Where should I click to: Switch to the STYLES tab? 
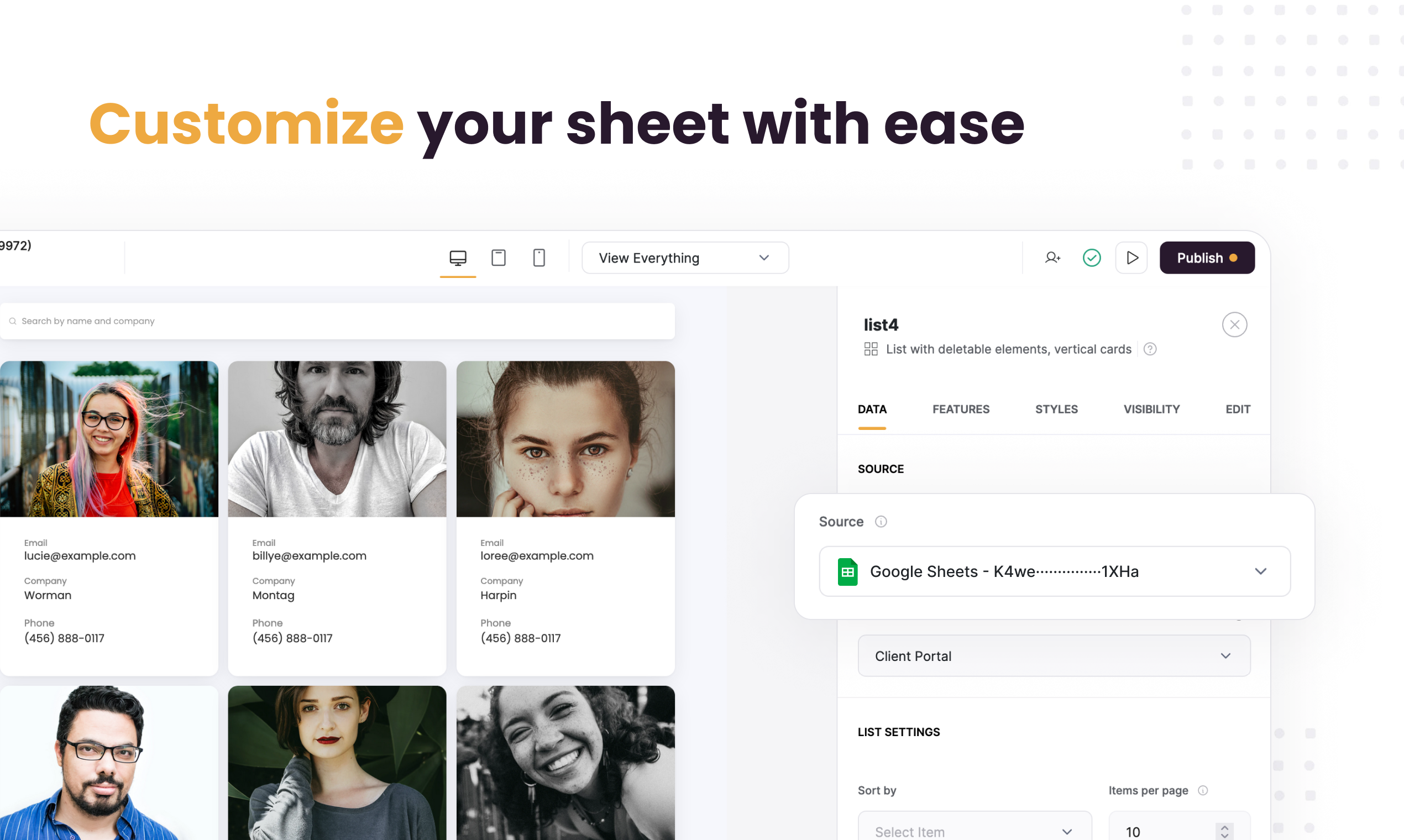[1056, 410]
